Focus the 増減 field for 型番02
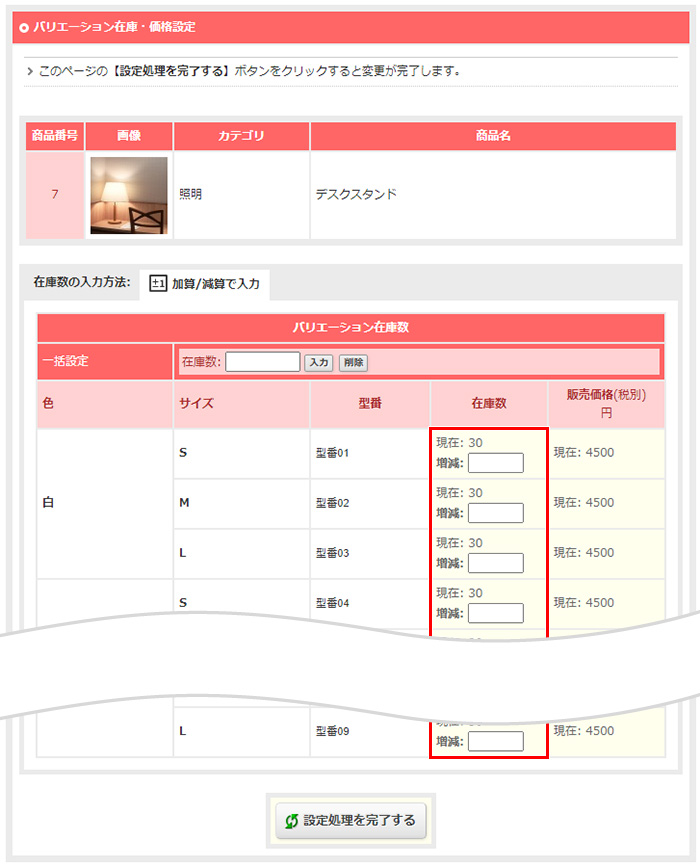The height and width of the screenshot is (867, 700). (495, 513)
